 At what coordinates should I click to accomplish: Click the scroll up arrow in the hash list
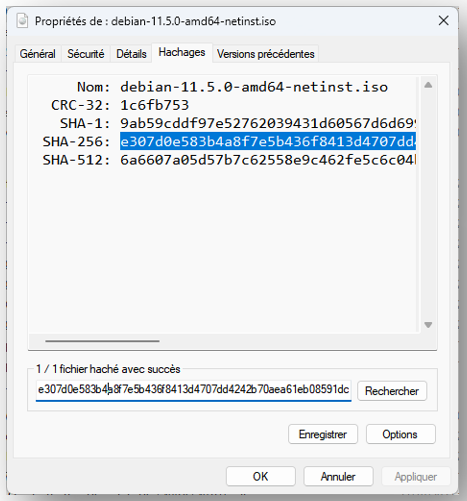coord(428,85)
